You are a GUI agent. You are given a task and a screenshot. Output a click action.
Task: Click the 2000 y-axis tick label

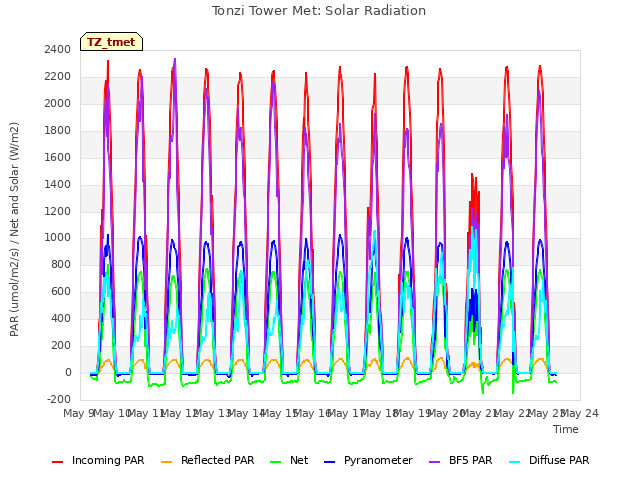click(58, 103)
